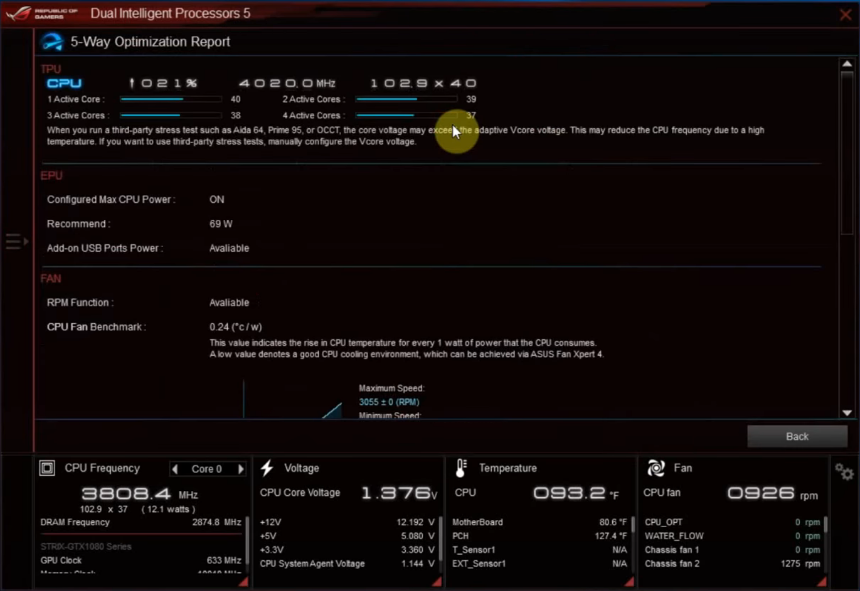
Task: Click the CPU_OPT fan row label
Action: click(664, 522)
